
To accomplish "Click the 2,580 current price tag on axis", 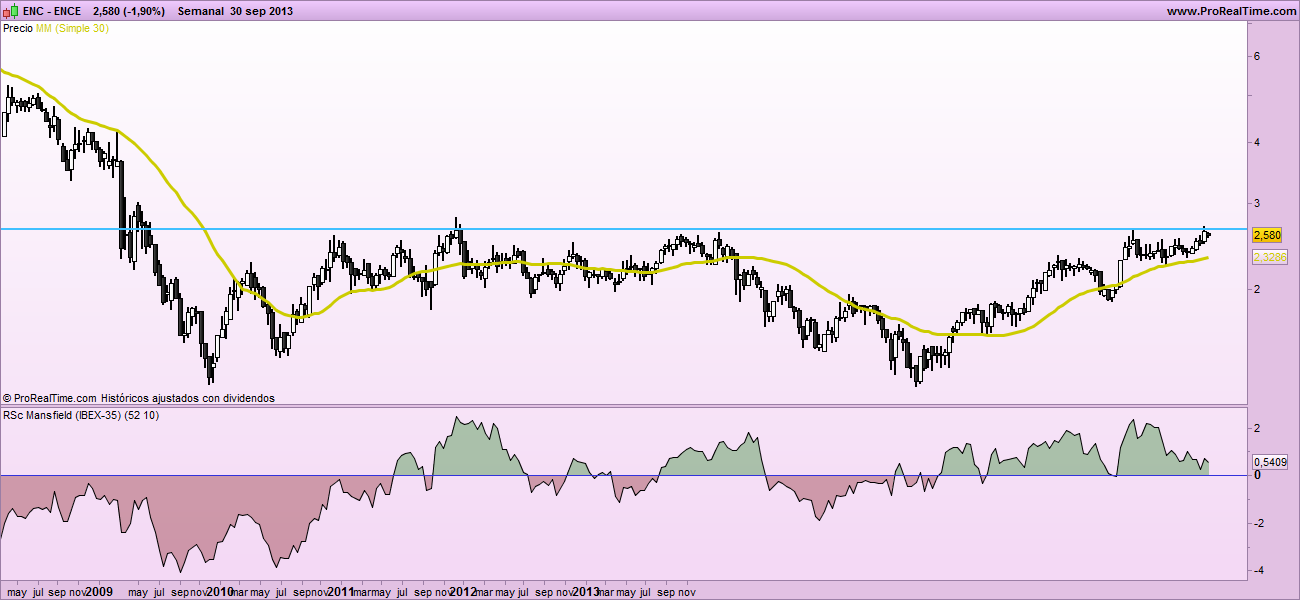I will [1267, 235].
